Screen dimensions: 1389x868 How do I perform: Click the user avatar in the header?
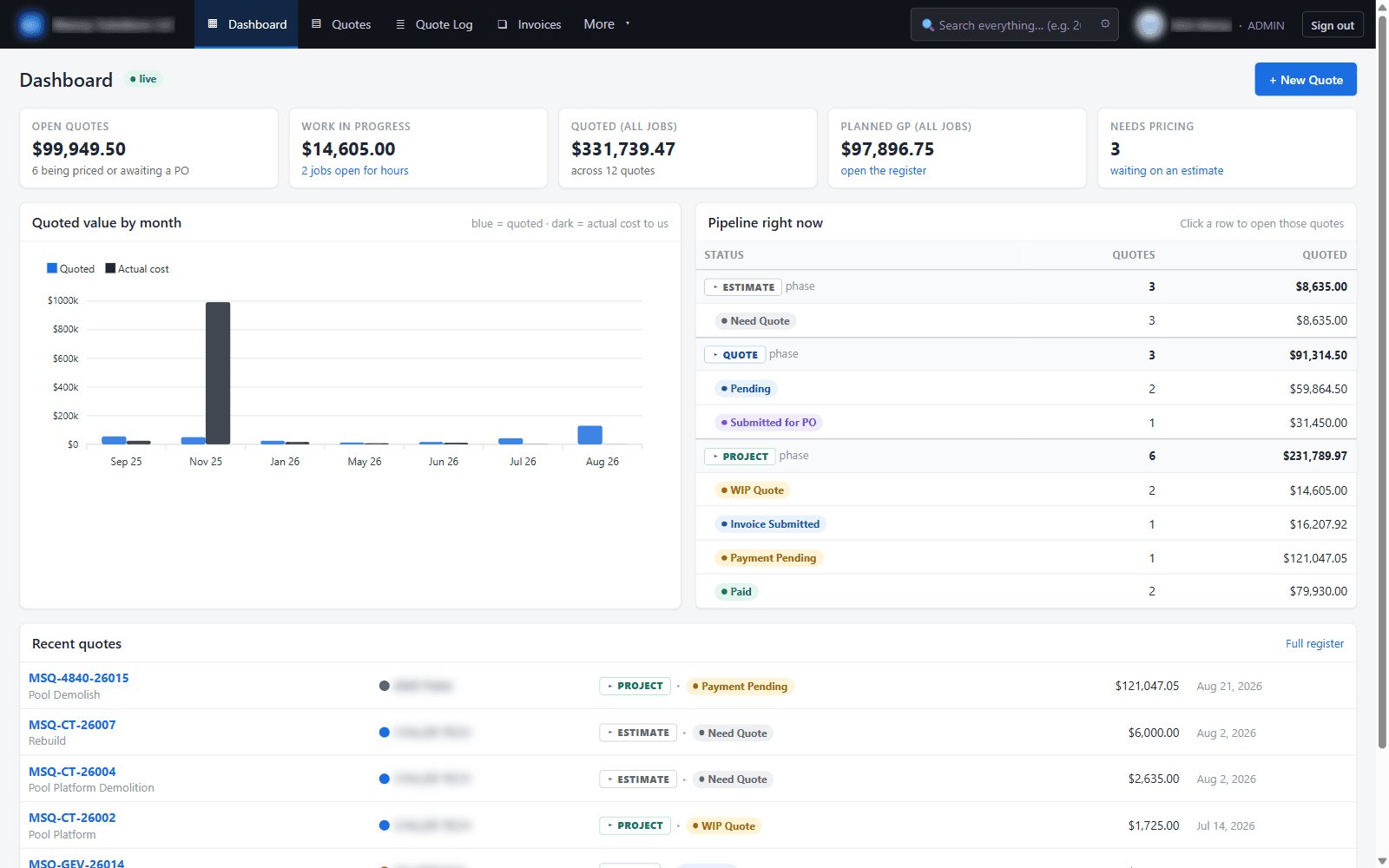[x=1149, y=24]
